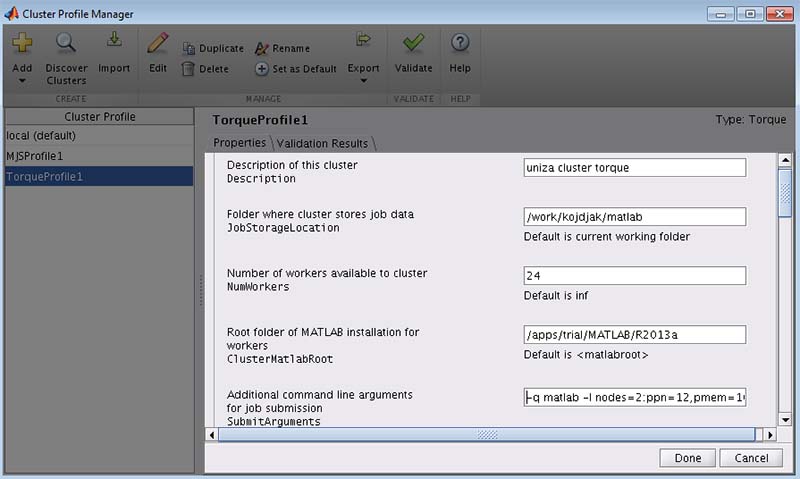Expand the Export dropdown
The image size is (800, 479).
coord(363,81)
